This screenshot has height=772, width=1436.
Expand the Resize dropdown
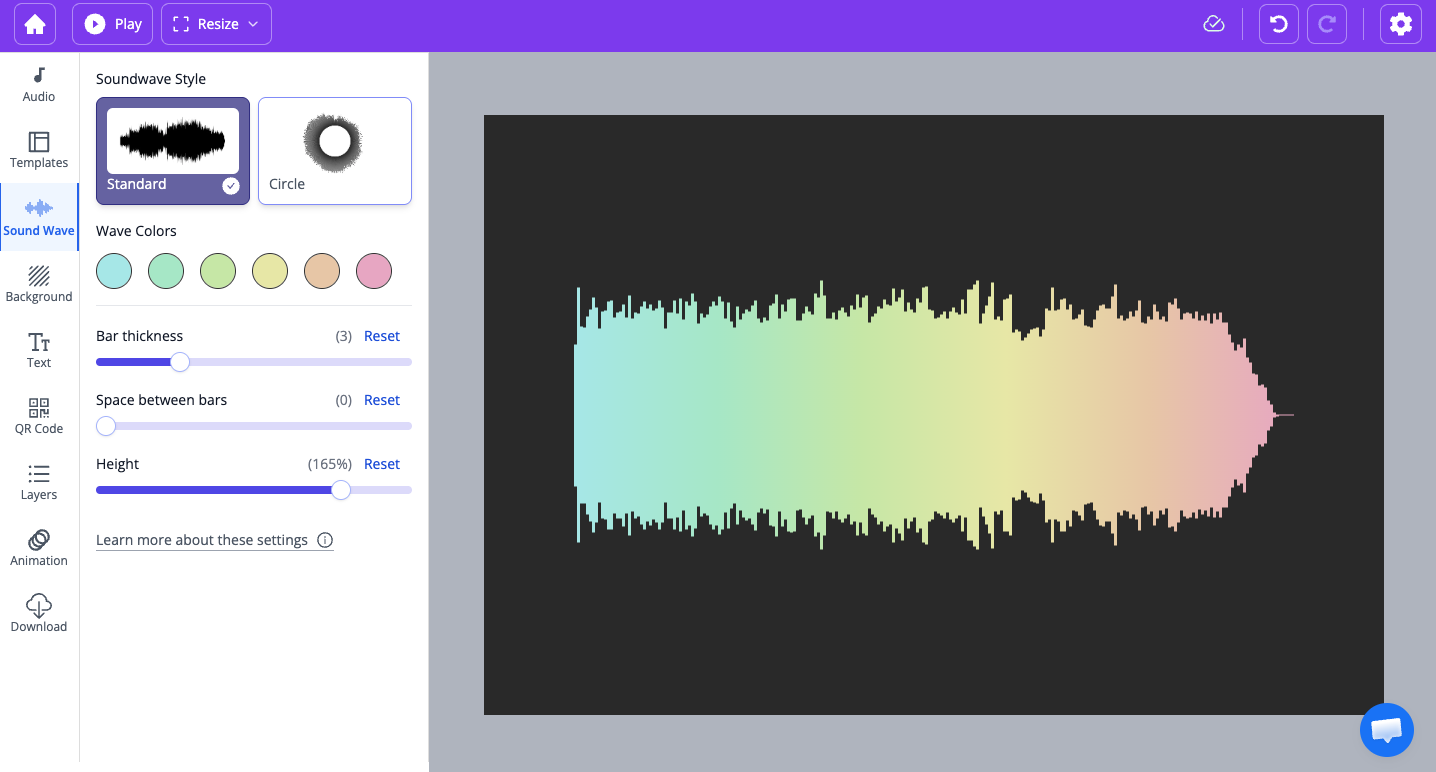click(x=216, y=24)
